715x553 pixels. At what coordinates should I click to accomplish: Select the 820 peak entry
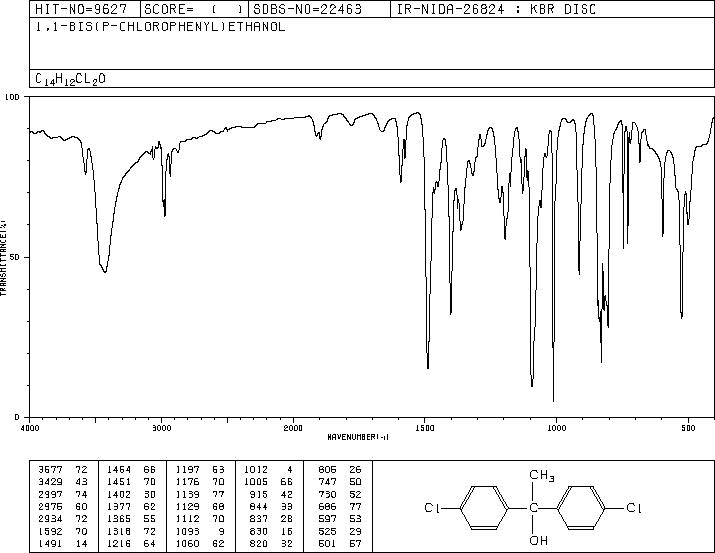[x=259, y=544]
